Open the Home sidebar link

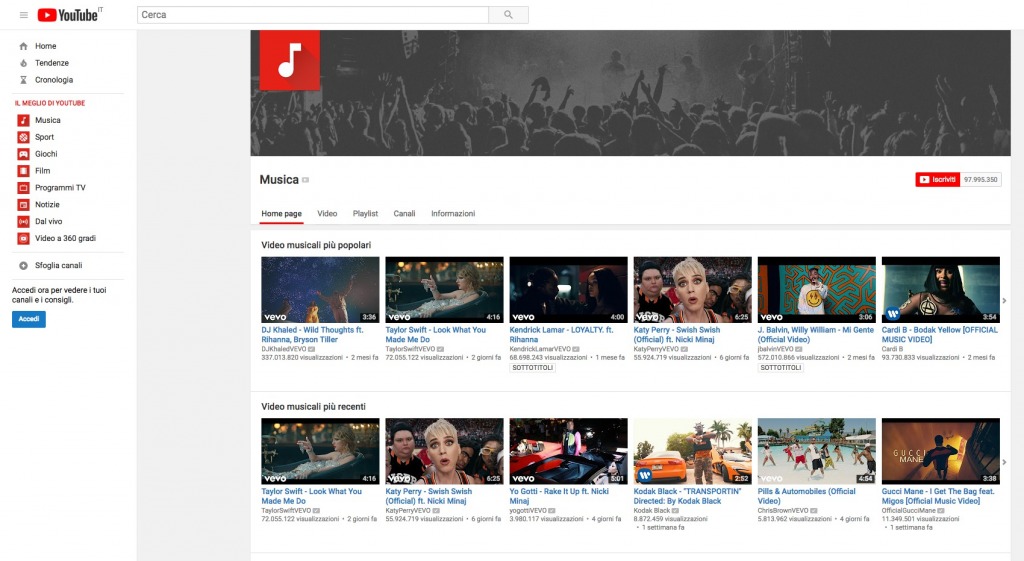pos(46,46)
